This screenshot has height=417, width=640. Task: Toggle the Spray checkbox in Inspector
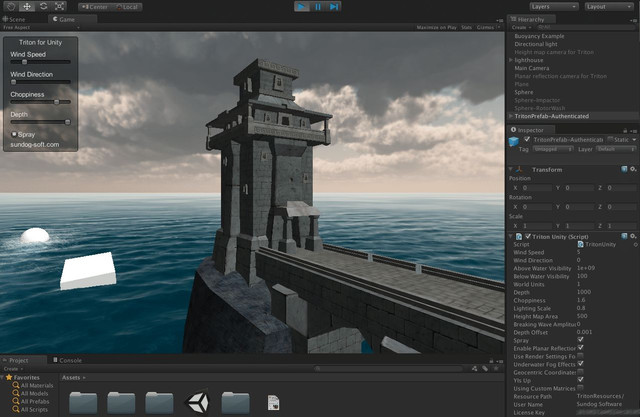pos(580,339)
